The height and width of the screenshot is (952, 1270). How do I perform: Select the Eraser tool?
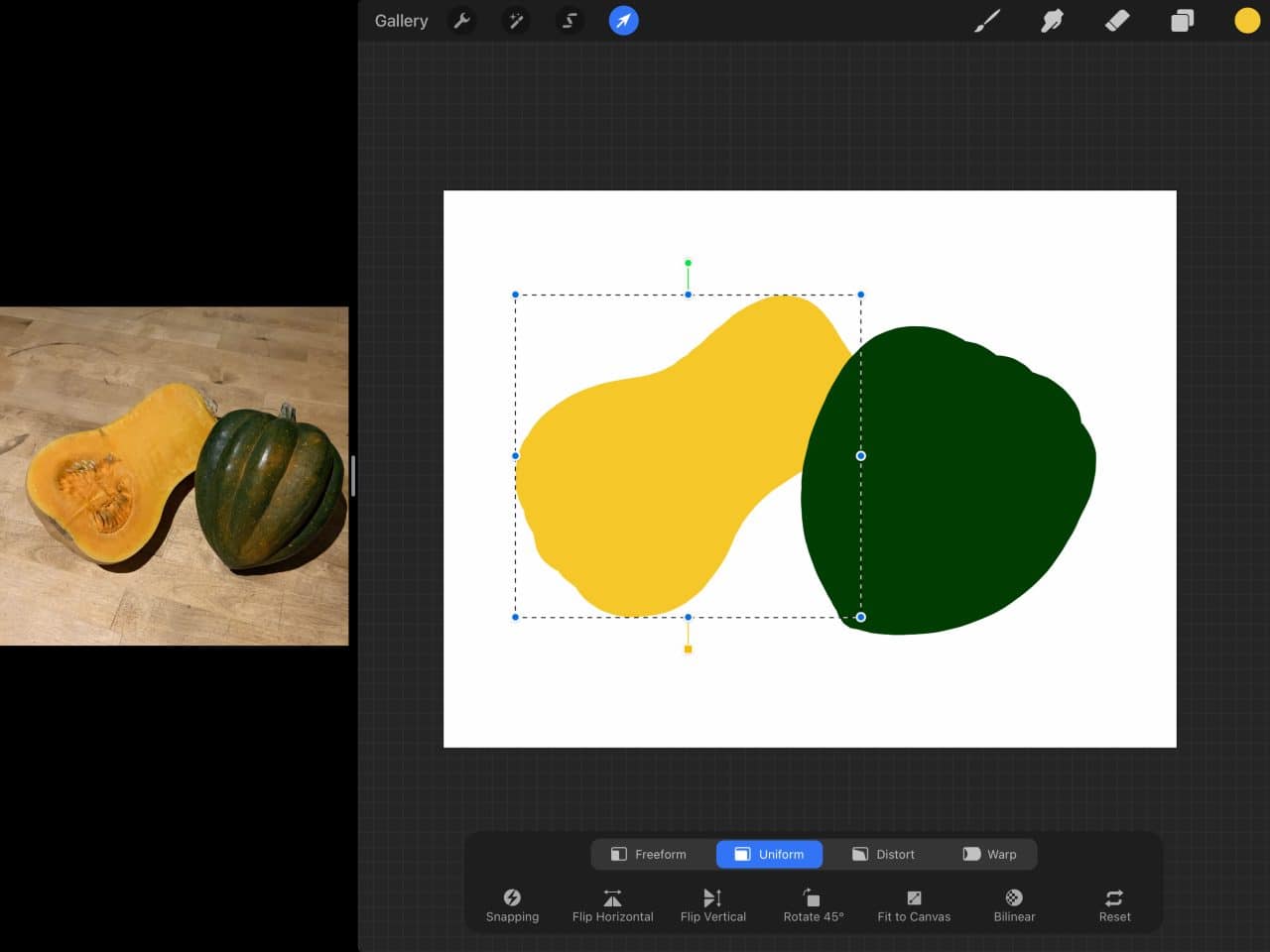pyautogui.click(x=1116, y=20)
